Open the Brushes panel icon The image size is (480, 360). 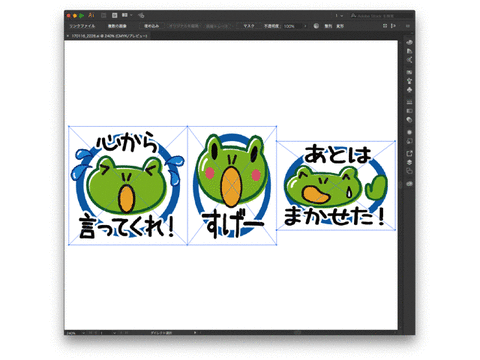point(409,81)
